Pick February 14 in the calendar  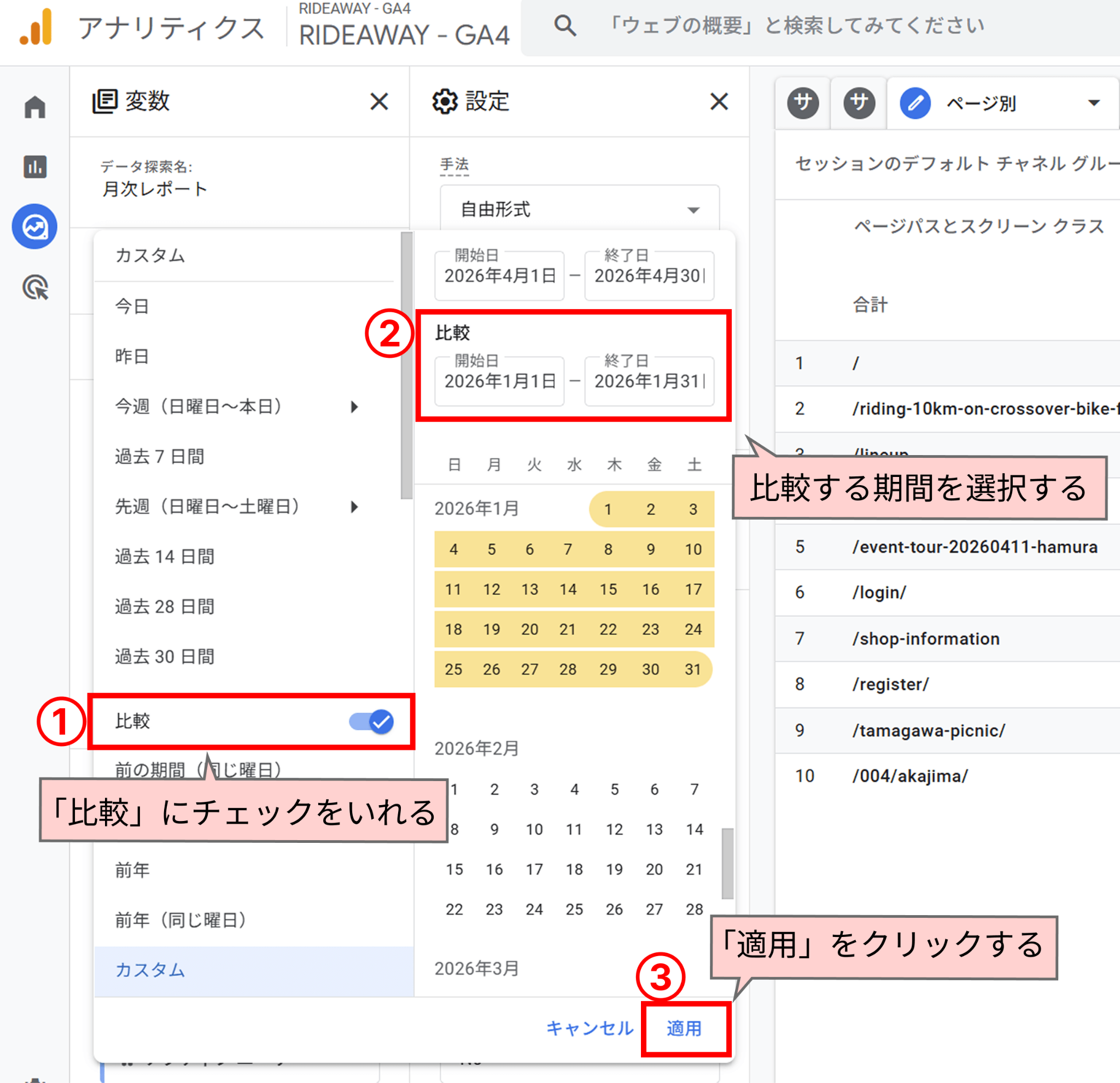click(x=695, y=829)
